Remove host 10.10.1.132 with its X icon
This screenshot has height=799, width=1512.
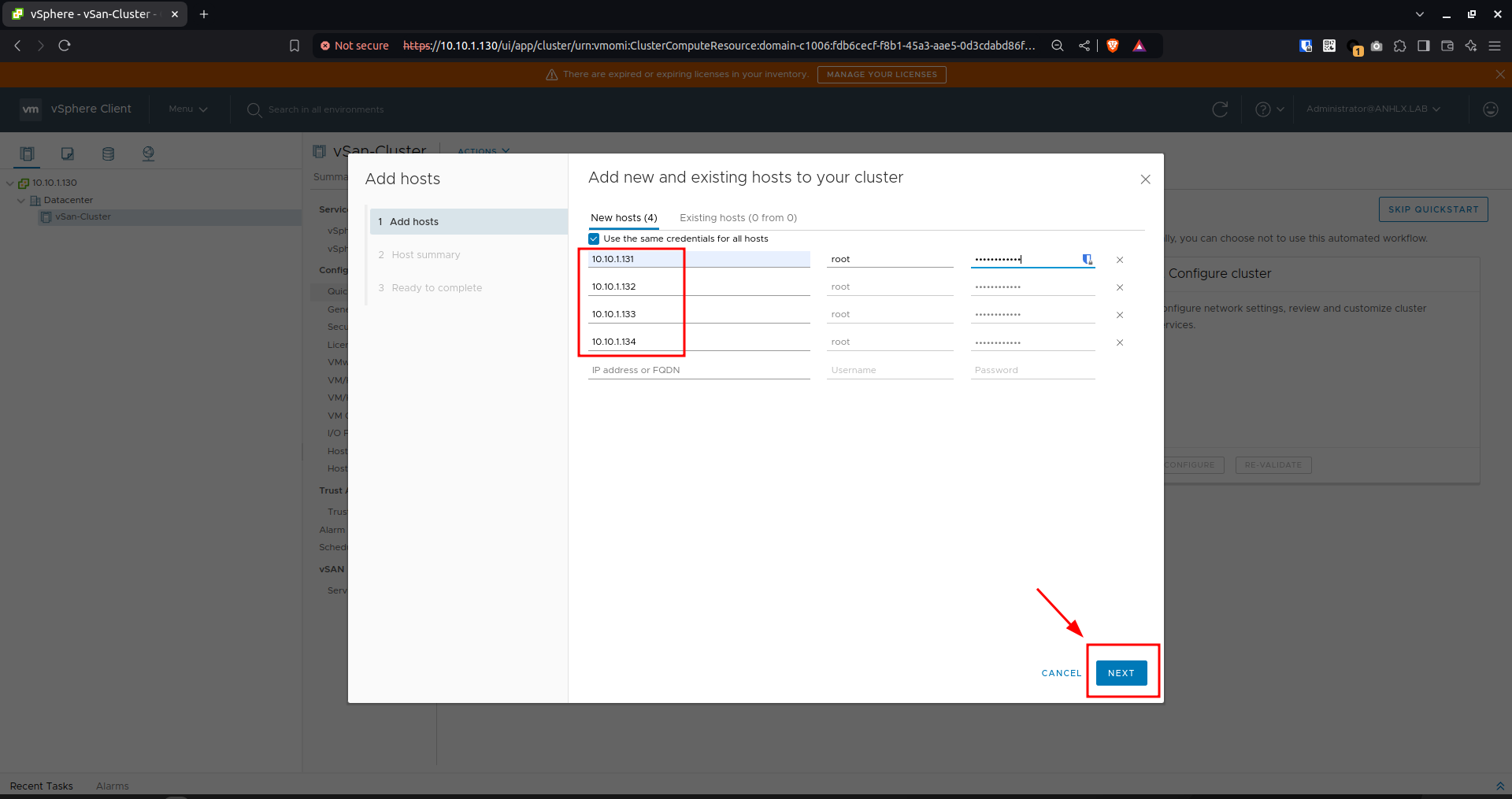(x=1120, y=287)
